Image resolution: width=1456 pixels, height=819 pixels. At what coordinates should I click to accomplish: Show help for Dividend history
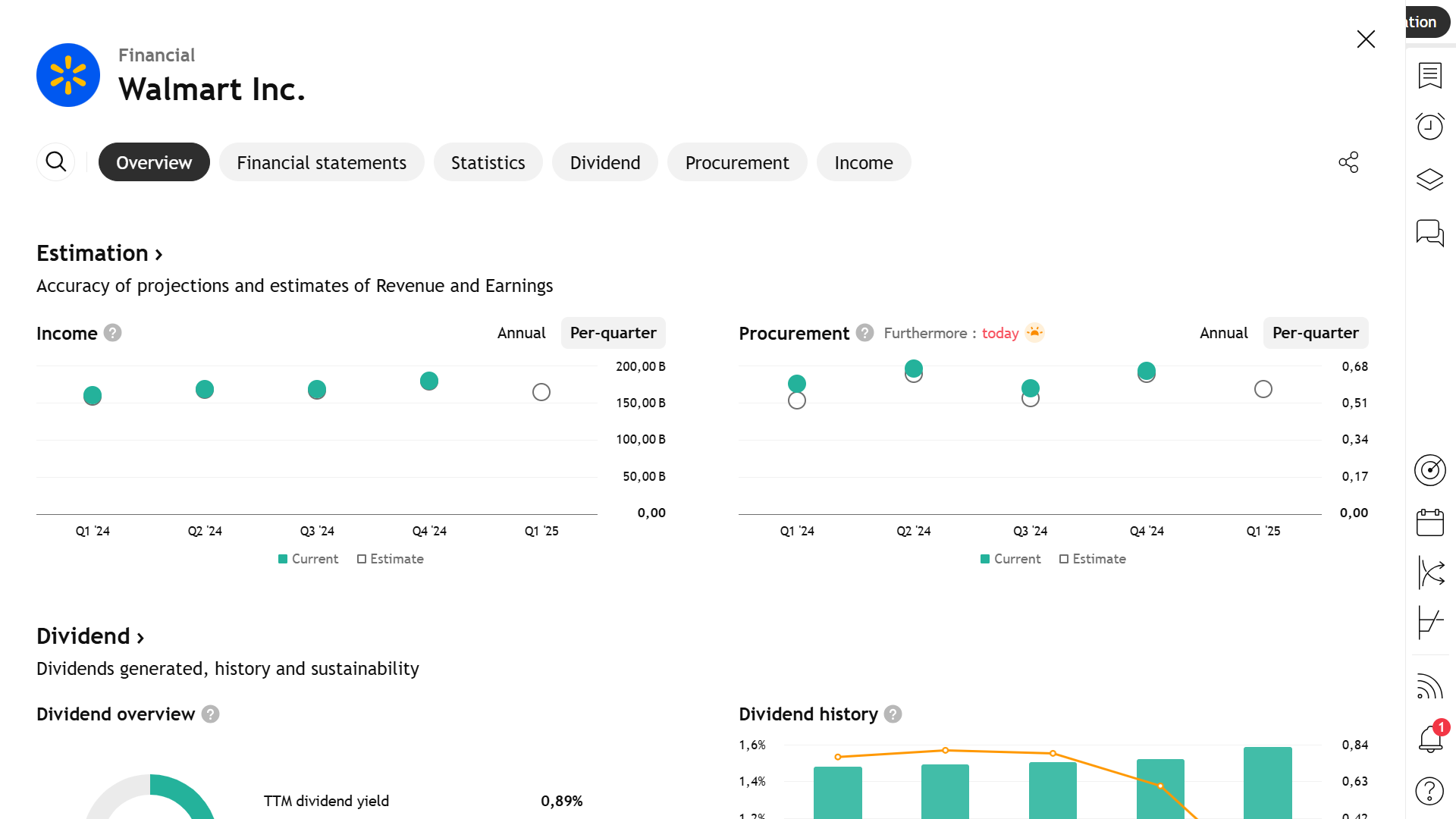tap(893, 714)
